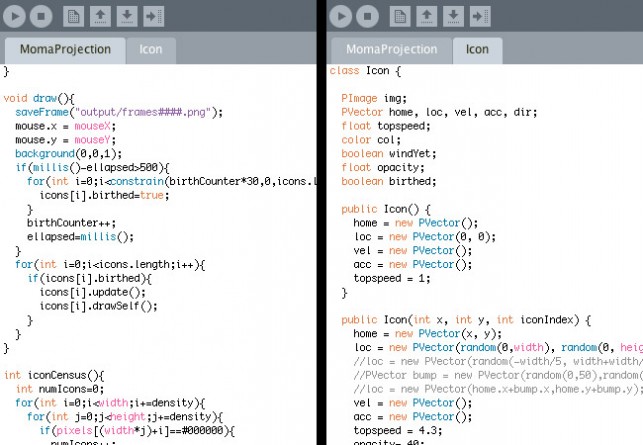643x445 pixels.
Task: Click Open (up arrow) icon in left window
Action: (100, 16)
